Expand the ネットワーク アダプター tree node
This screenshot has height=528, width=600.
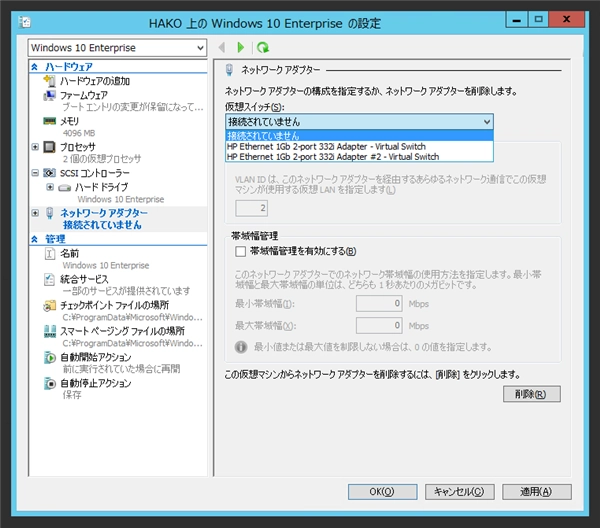[x=35, y=213]
